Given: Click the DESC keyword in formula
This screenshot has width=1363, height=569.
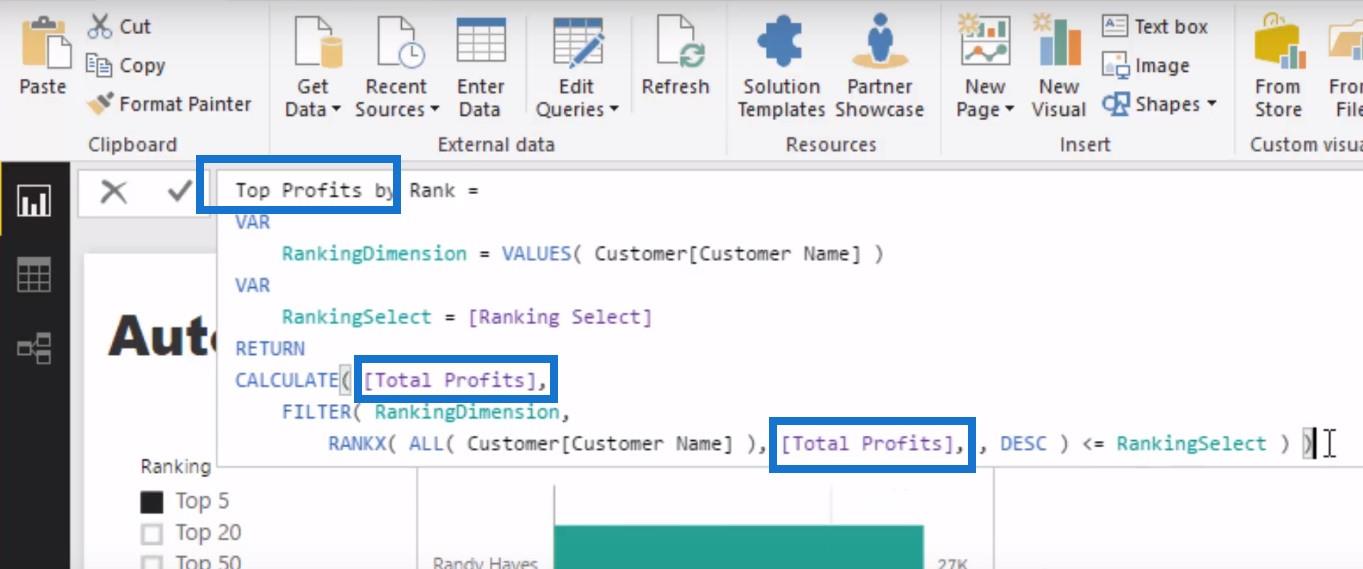Looking at the screenshot, I should [x=1023, y=443].
